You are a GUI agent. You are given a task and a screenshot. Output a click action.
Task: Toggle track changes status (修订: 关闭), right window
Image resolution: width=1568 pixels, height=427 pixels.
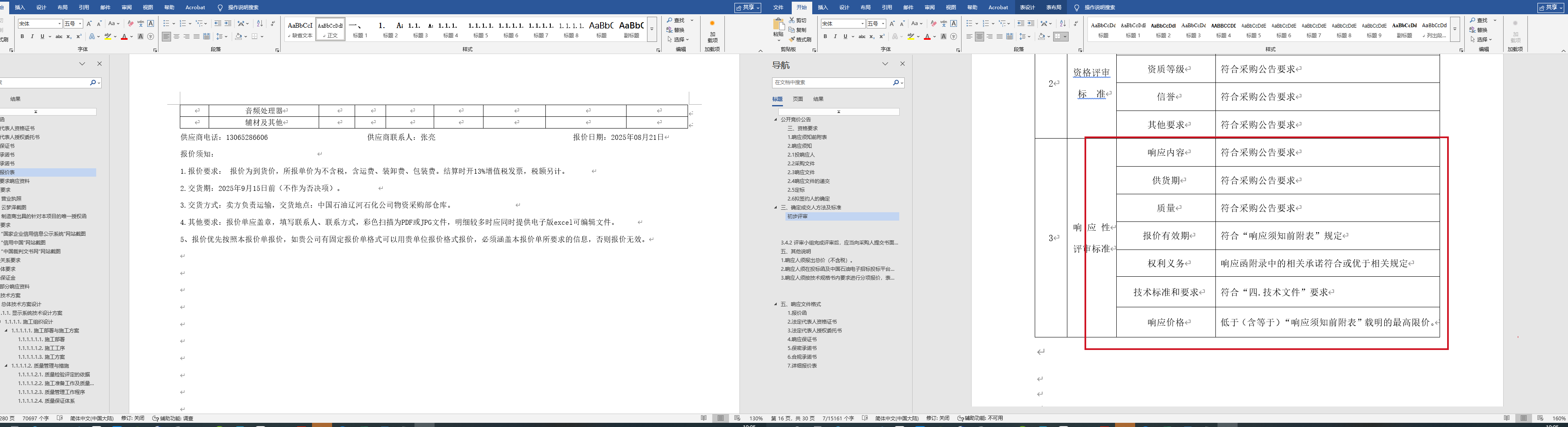coord(938,419)
